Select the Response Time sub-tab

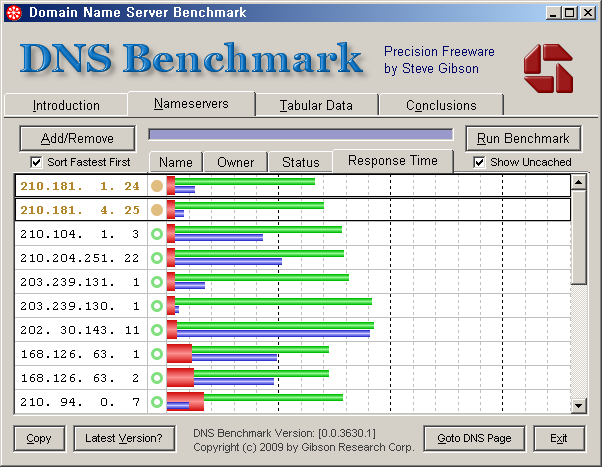click(393, 161)
